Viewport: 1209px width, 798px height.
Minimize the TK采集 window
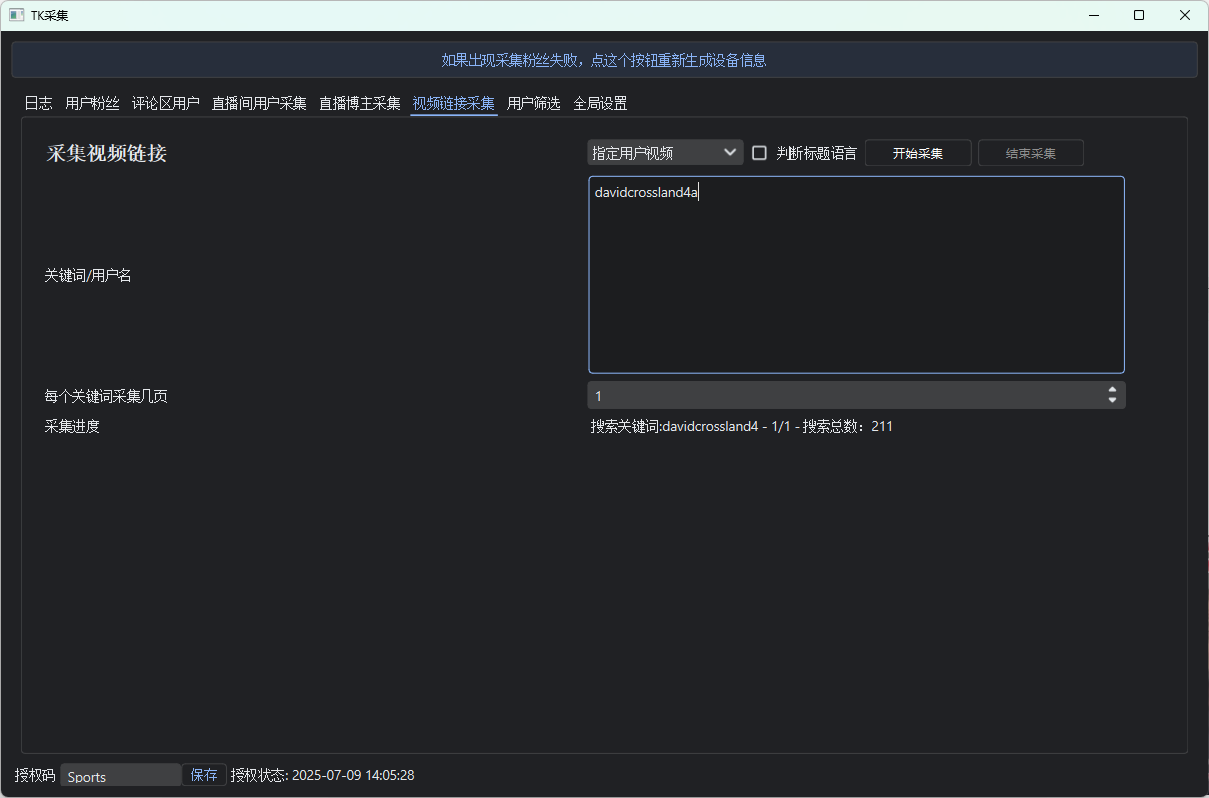[1093, 15]
